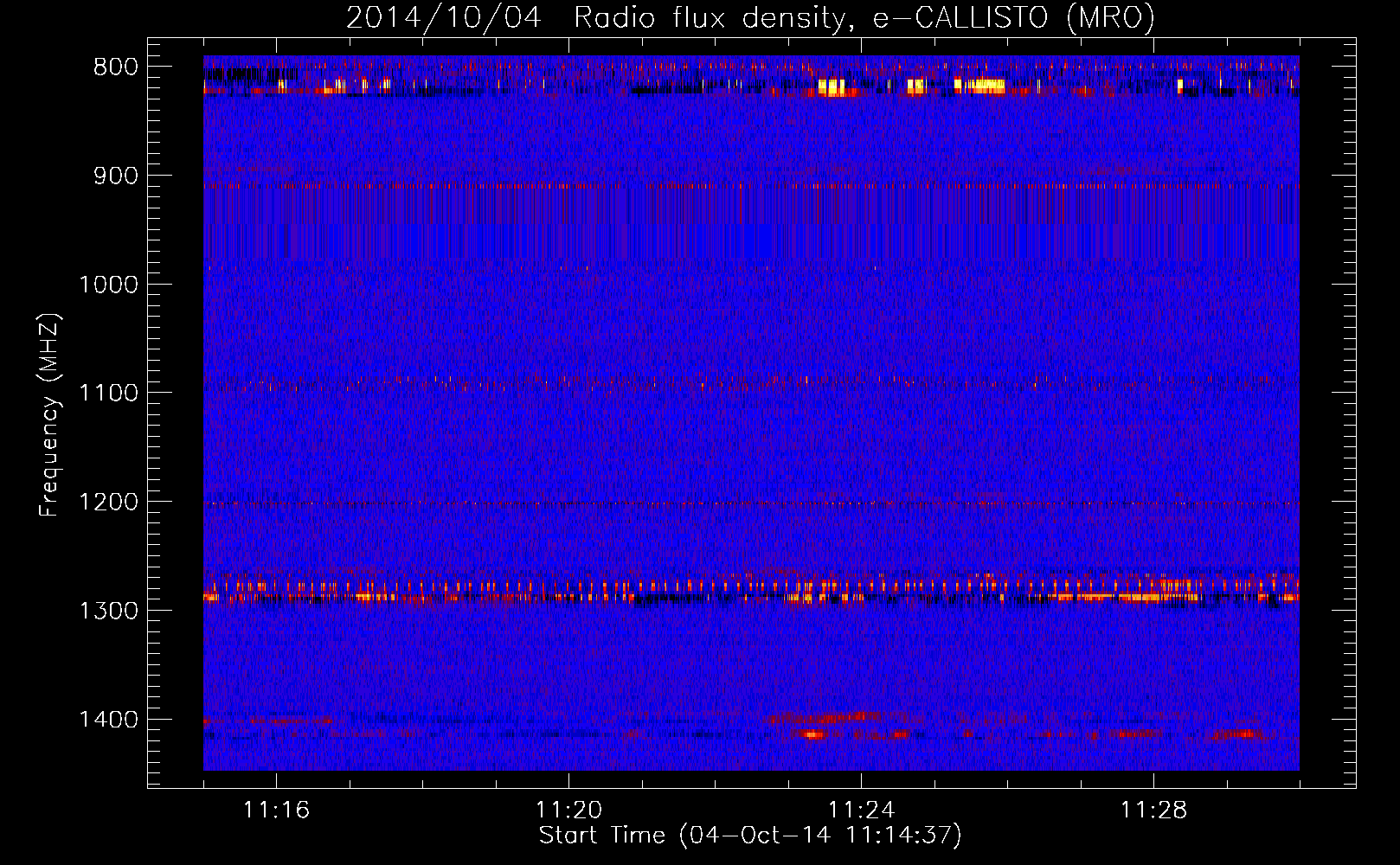
Task: Select the 1300 frequency tick label
Action: pyautogui.click(x=108, y=611)
